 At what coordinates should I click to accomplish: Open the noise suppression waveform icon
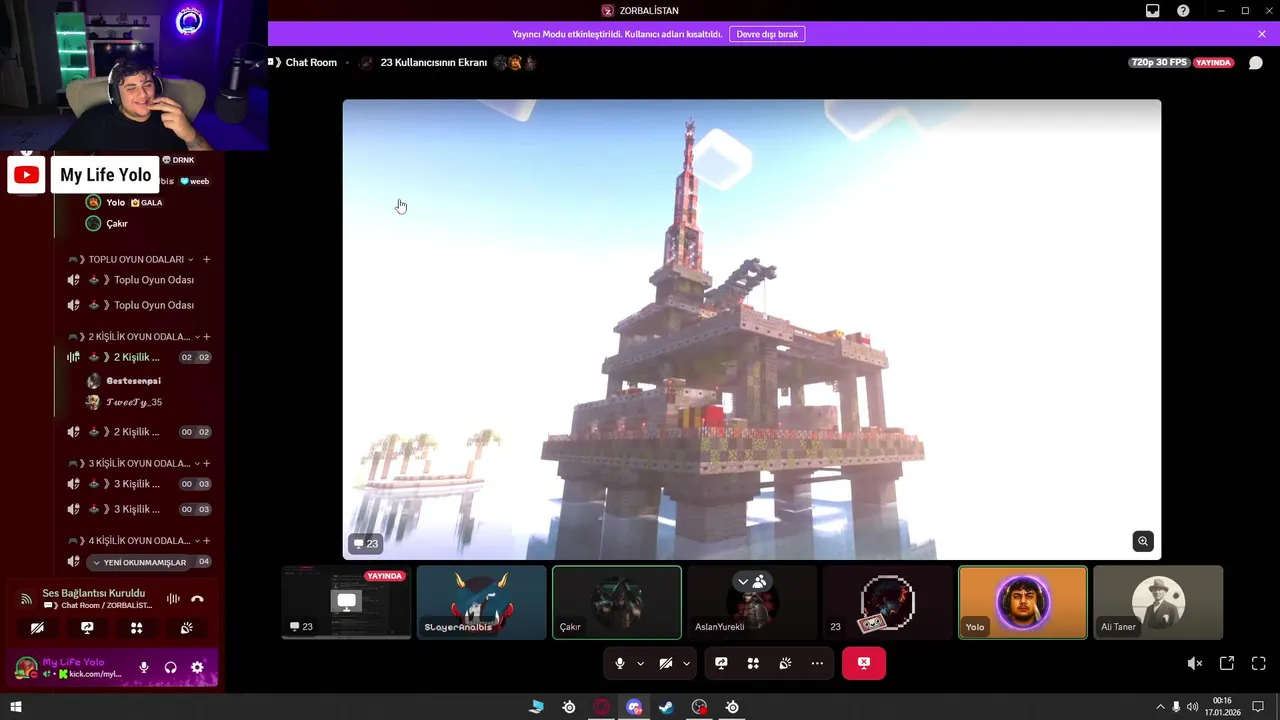pos(173,599)
